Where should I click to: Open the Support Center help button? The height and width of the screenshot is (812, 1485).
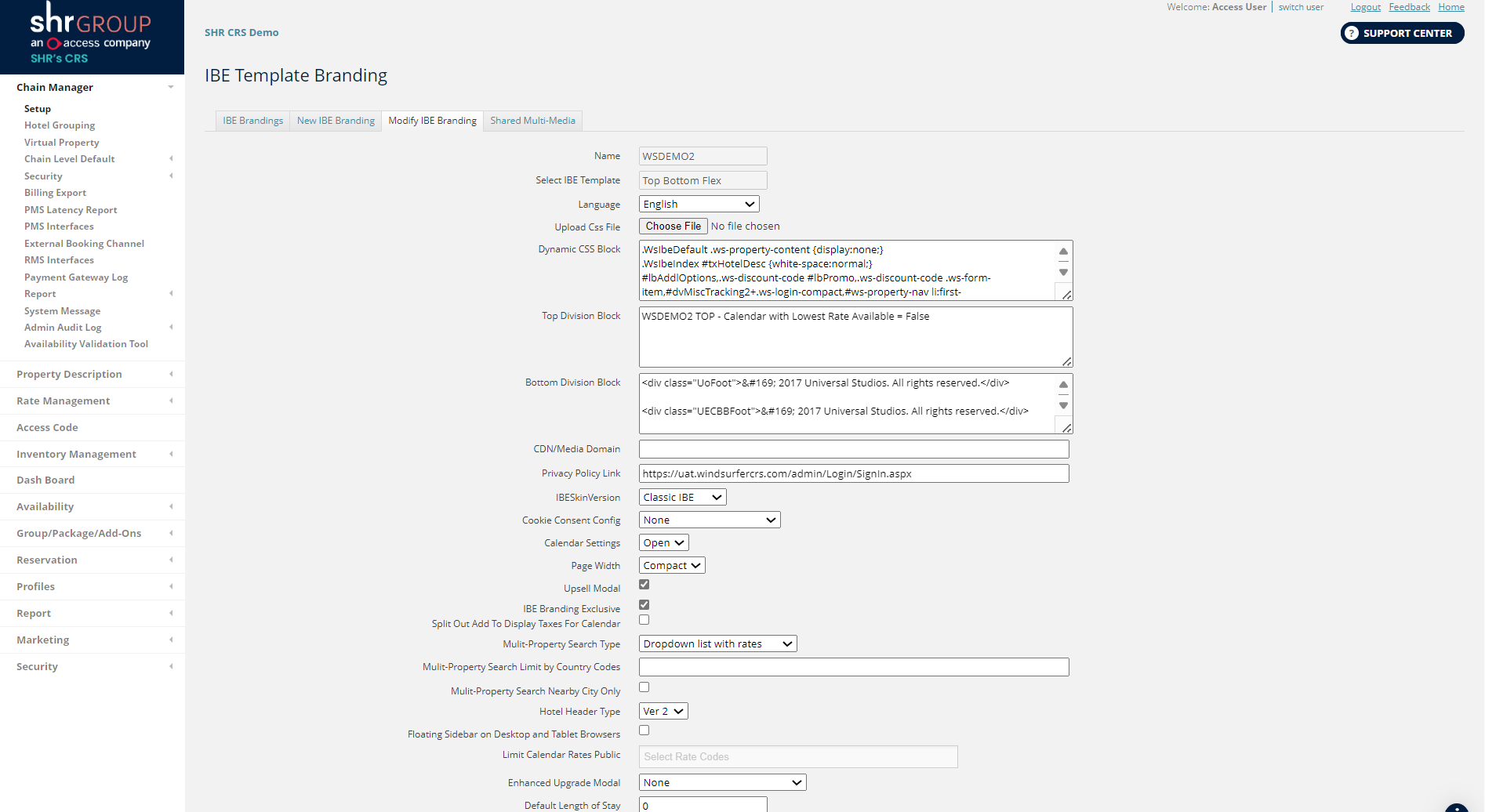[1402, 33]
